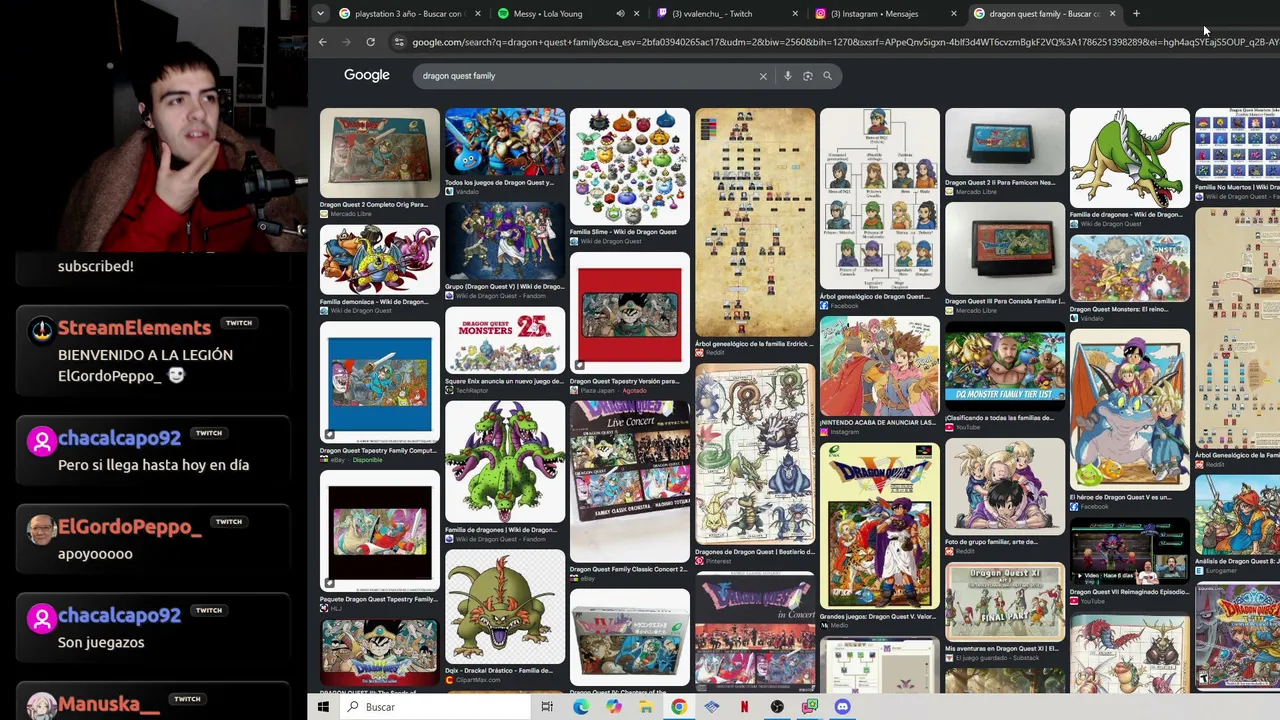Open Discord from the taskbar
1280x720 pixels.
click(842, 707)
